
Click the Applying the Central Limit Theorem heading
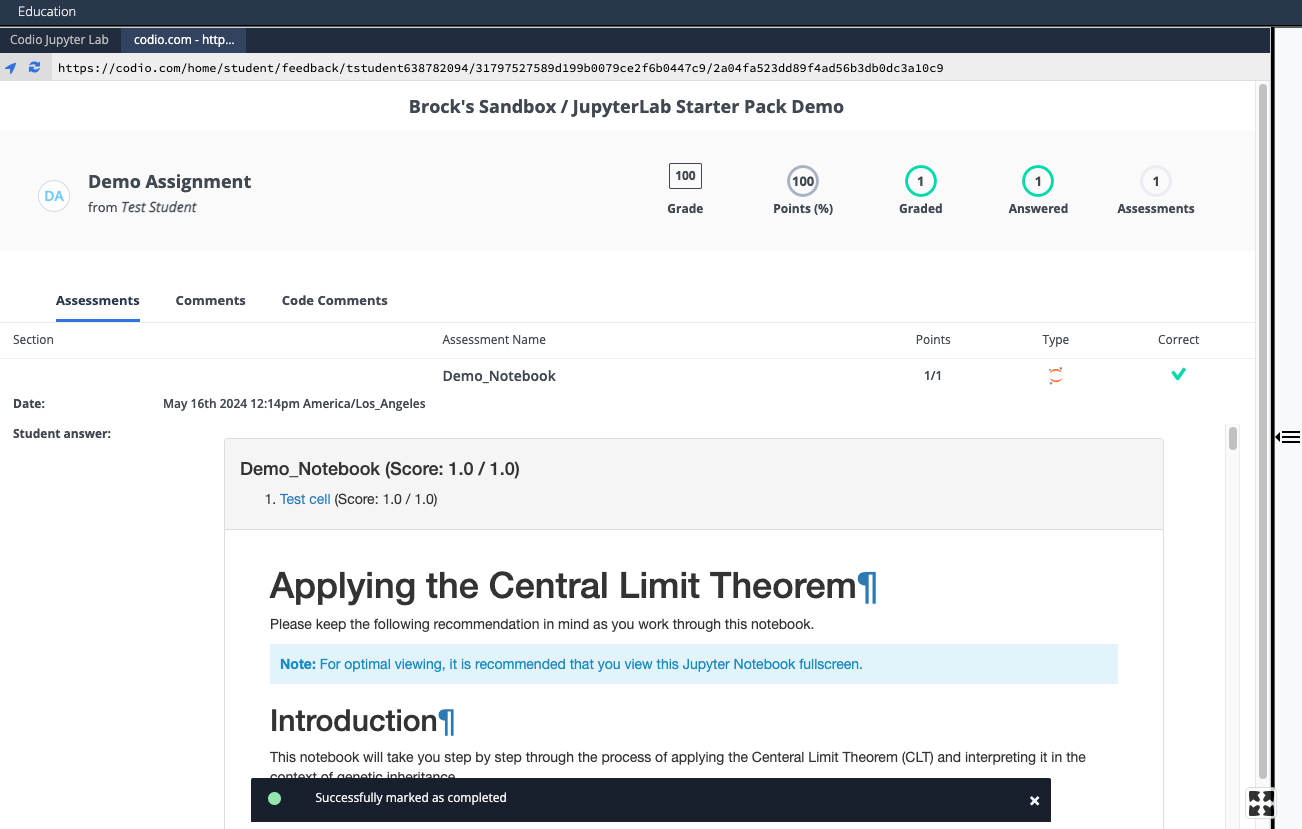[x=563, y=586]
